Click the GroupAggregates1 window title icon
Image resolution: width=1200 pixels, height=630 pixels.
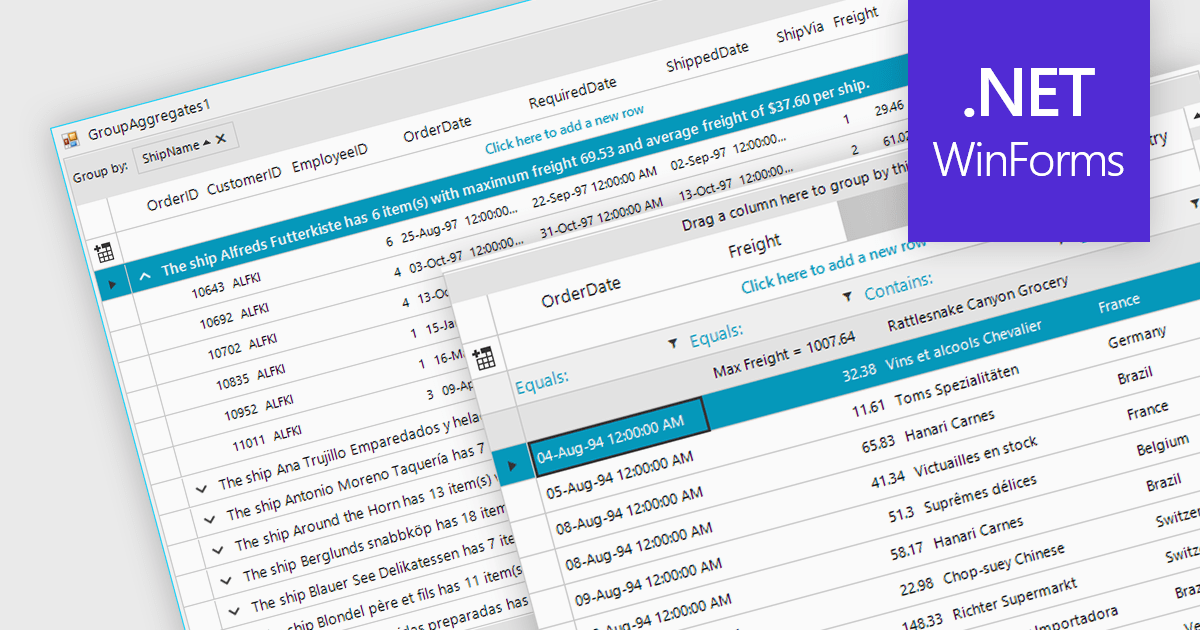point(71,139)
